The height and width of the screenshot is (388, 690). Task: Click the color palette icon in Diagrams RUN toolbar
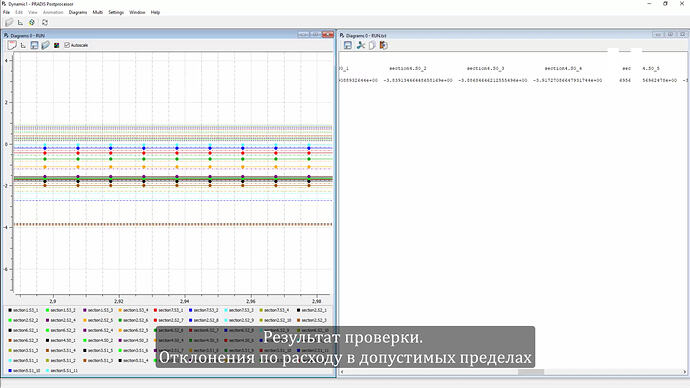[56, 45]
